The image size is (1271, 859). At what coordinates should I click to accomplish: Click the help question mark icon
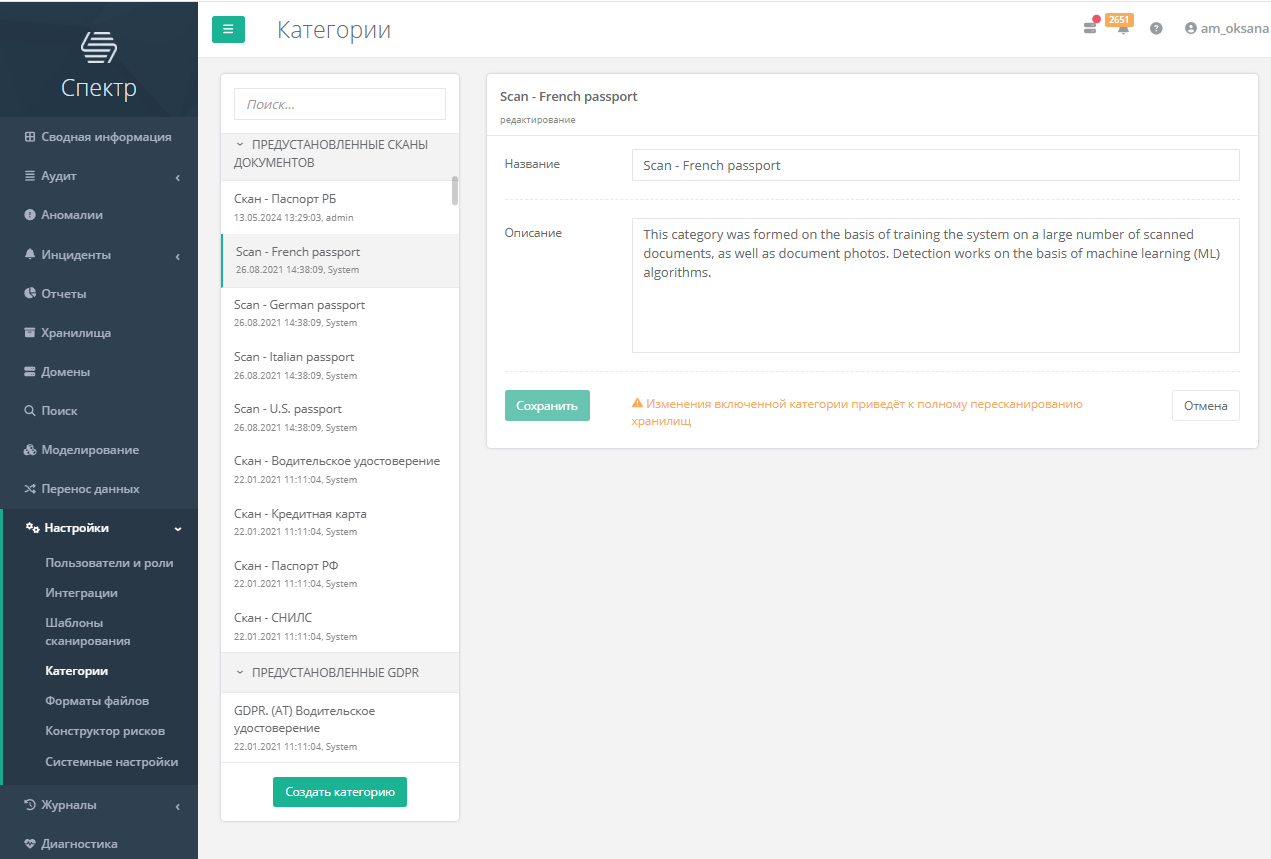pyautogui.click(x=1156, y=29)
